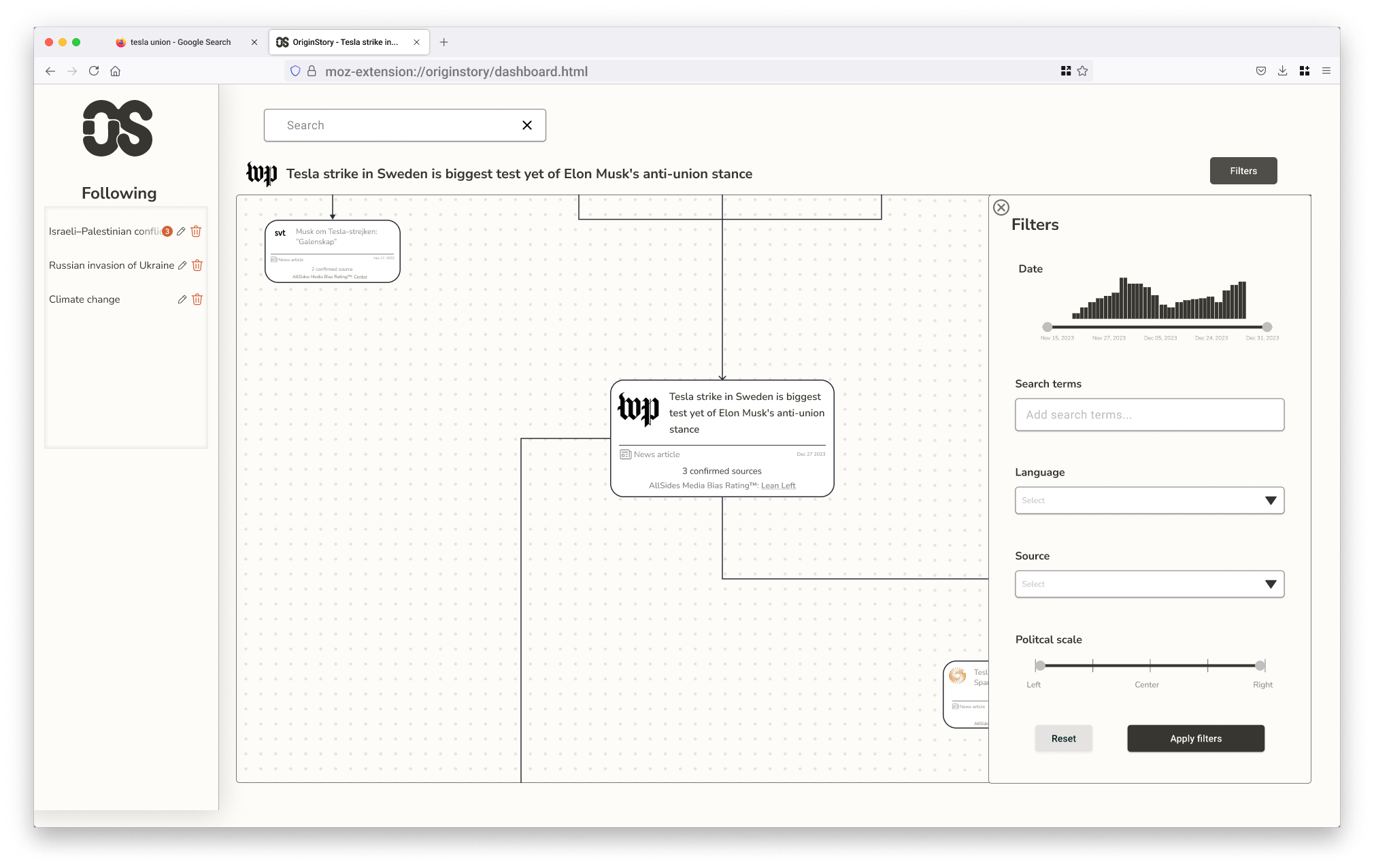Screen dimensions: 1374x868
Task: Switch to tesla union Google Search tab
Action: [180, 42]
